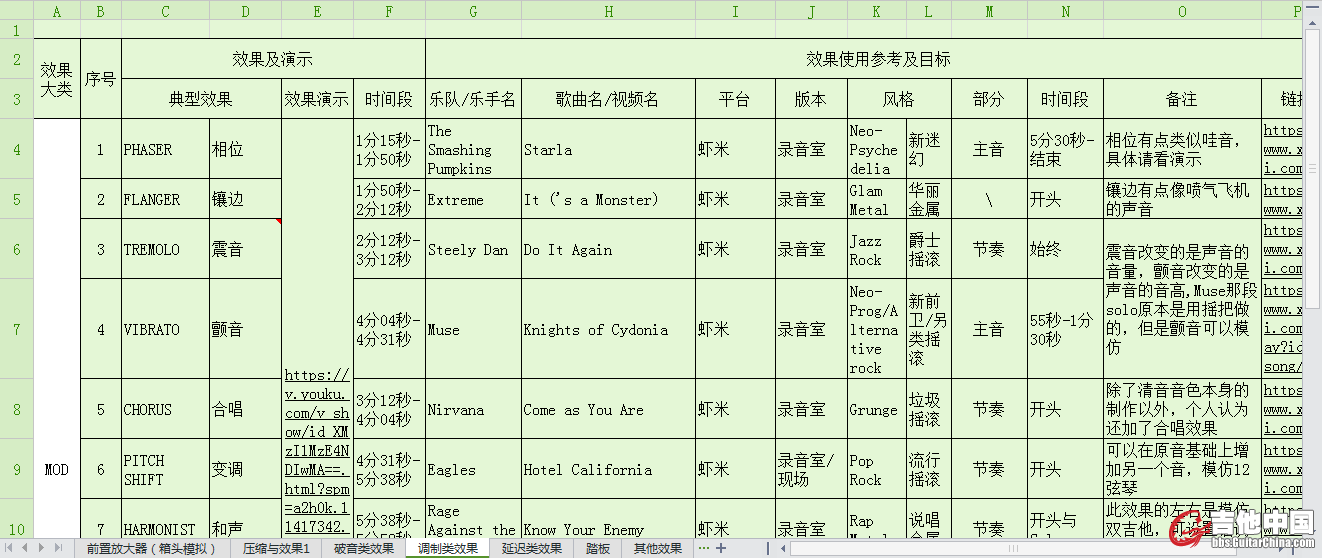Select row 7 header
The image size is (1322, 558).
(16, 329)
